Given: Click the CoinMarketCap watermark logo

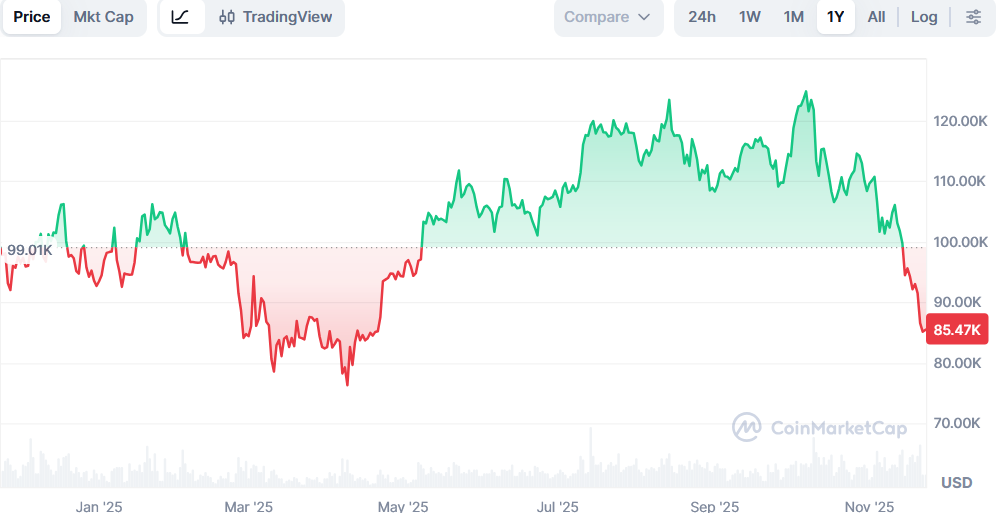Looking at the screenshot, I should click(x=820, y=428).
